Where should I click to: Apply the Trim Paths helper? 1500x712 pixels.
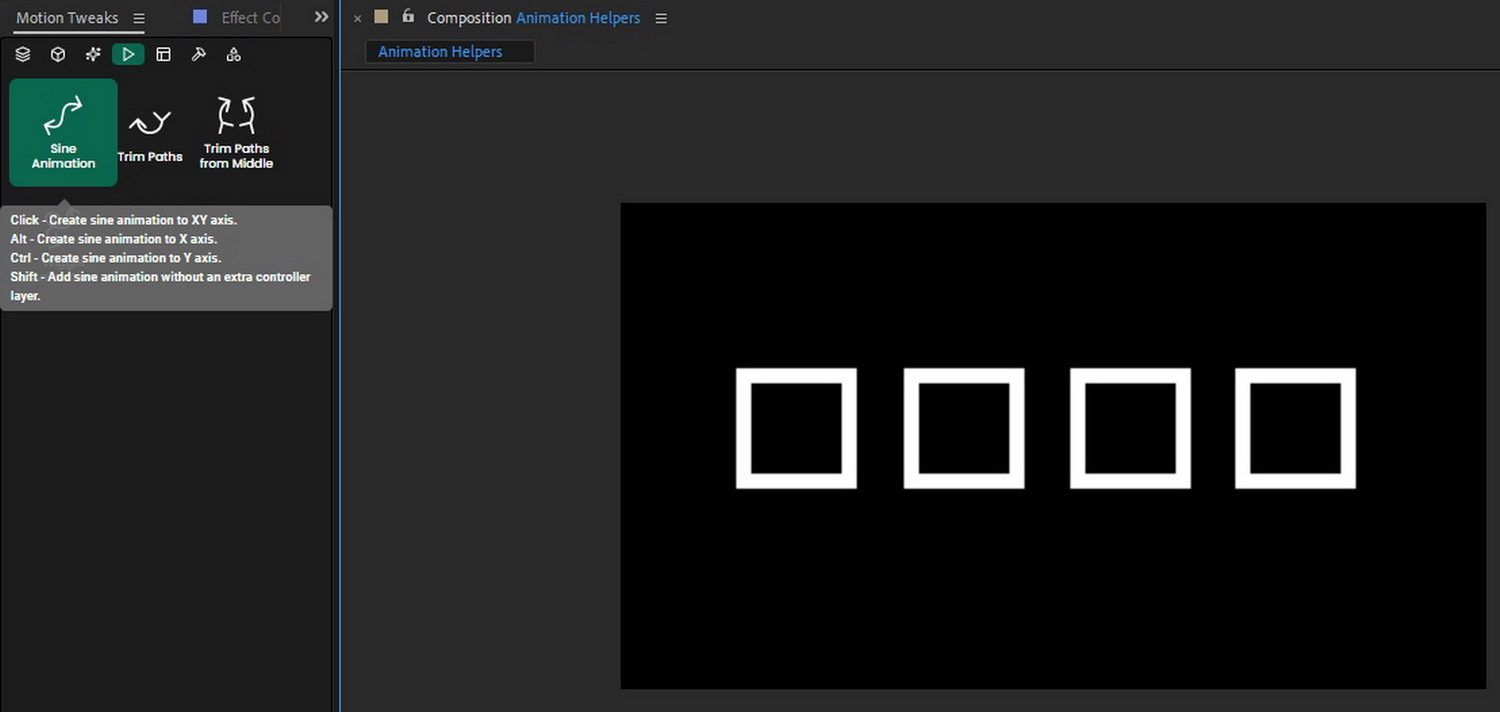click(x=150, y=132)
